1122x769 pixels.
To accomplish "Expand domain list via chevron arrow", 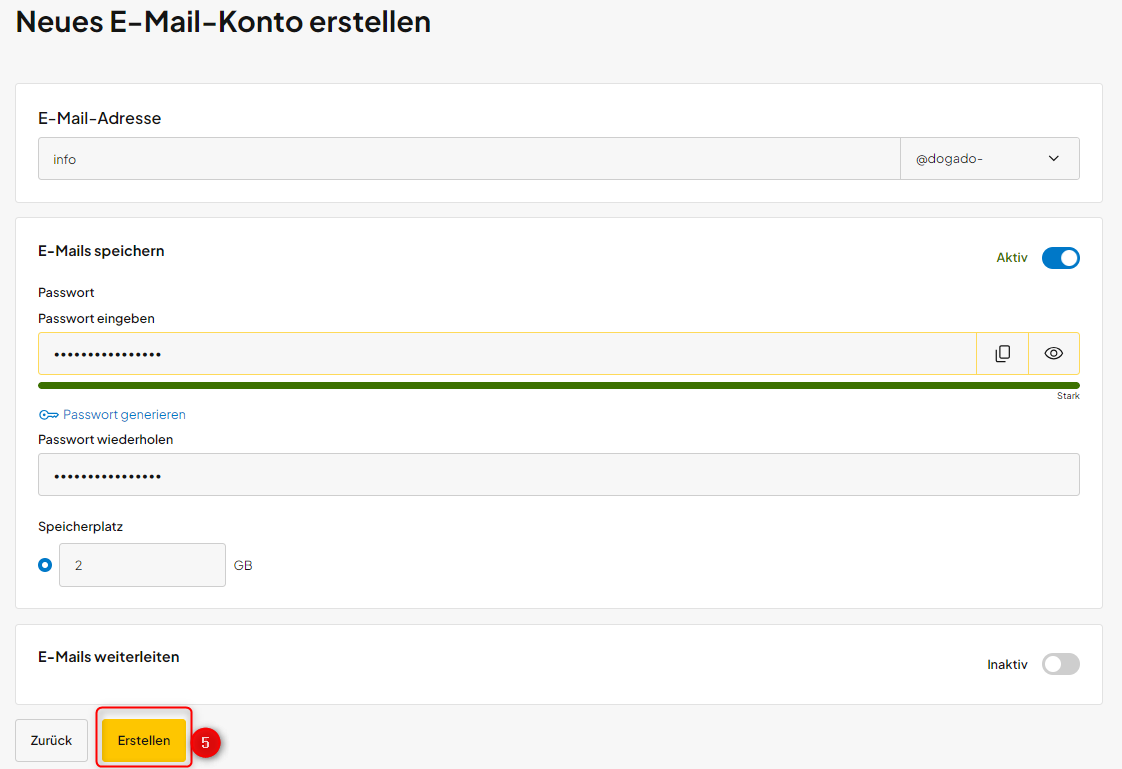I will click(x=1053, y=159).
